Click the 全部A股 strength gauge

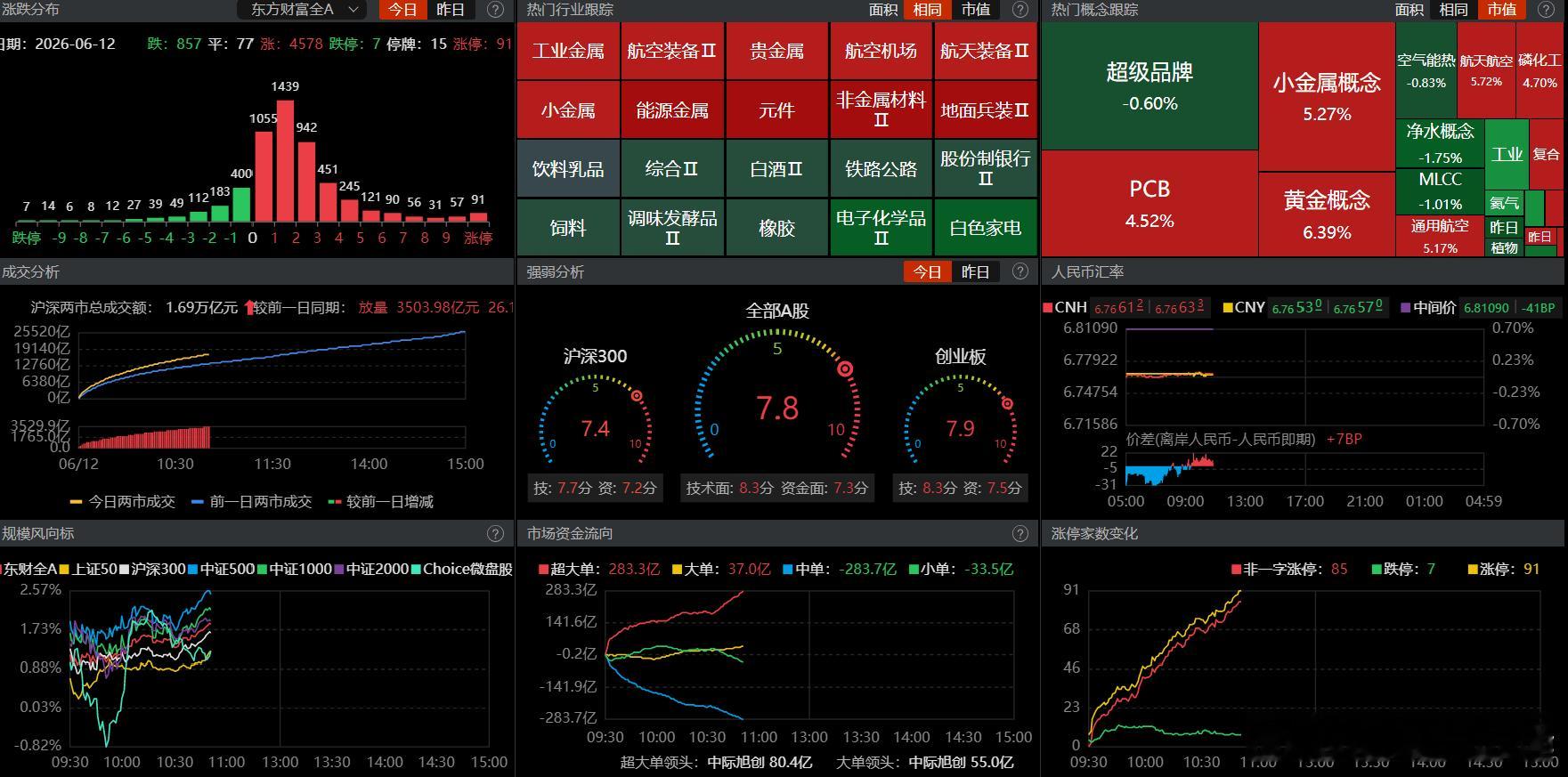coord(777,396)
